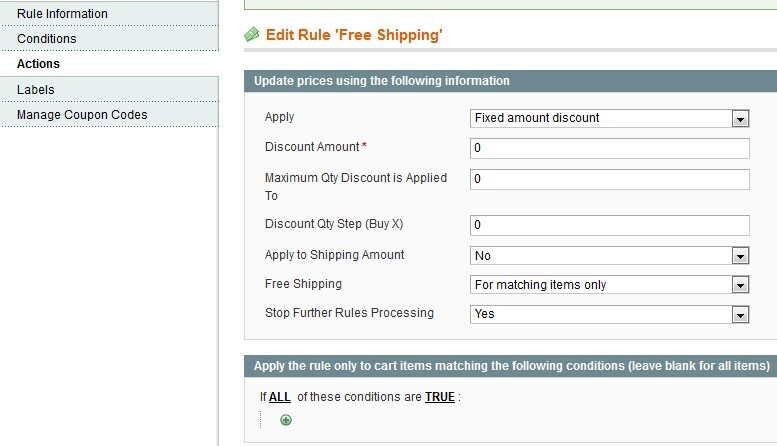Click the TRUE condition value link

click(439, 397)
